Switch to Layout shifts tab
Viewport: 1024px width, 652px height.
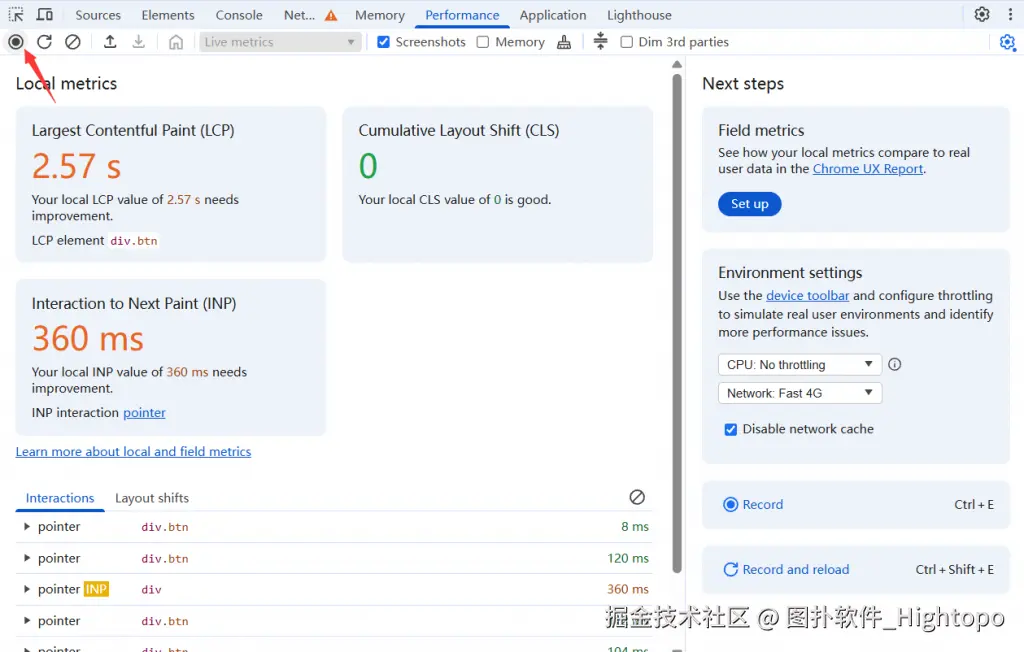point(152,498)
